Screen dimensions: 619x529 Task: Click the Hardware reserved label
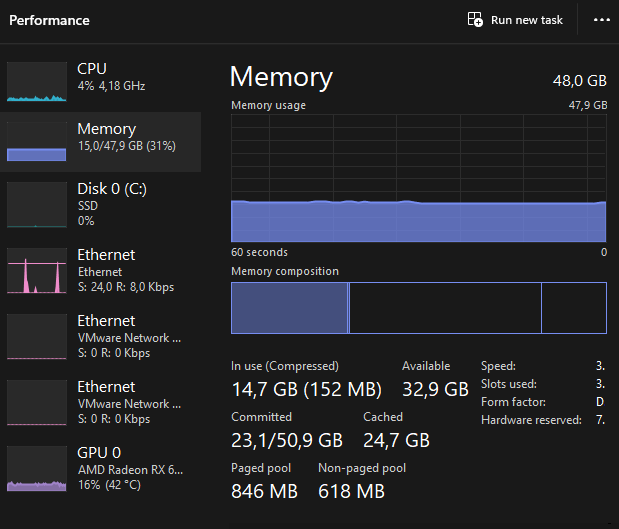(530, 420)
